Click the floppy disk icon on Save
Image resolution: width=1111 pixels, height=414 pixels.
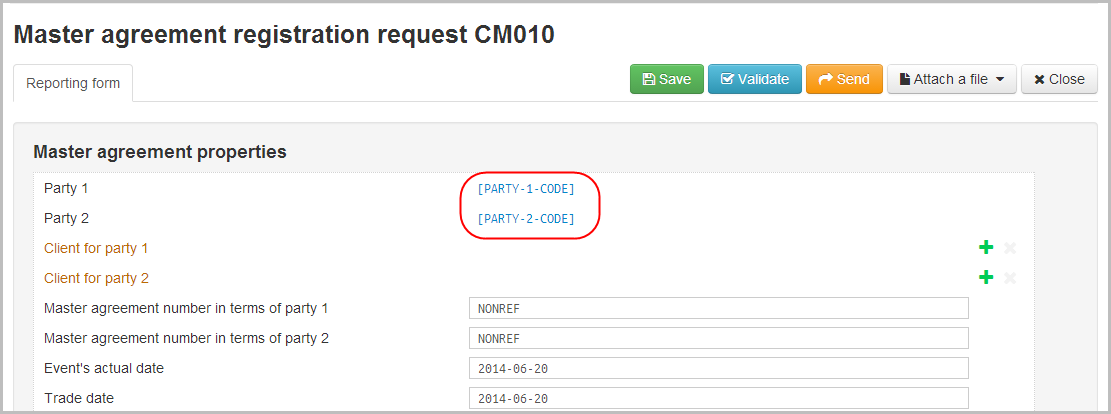(648, 79)
